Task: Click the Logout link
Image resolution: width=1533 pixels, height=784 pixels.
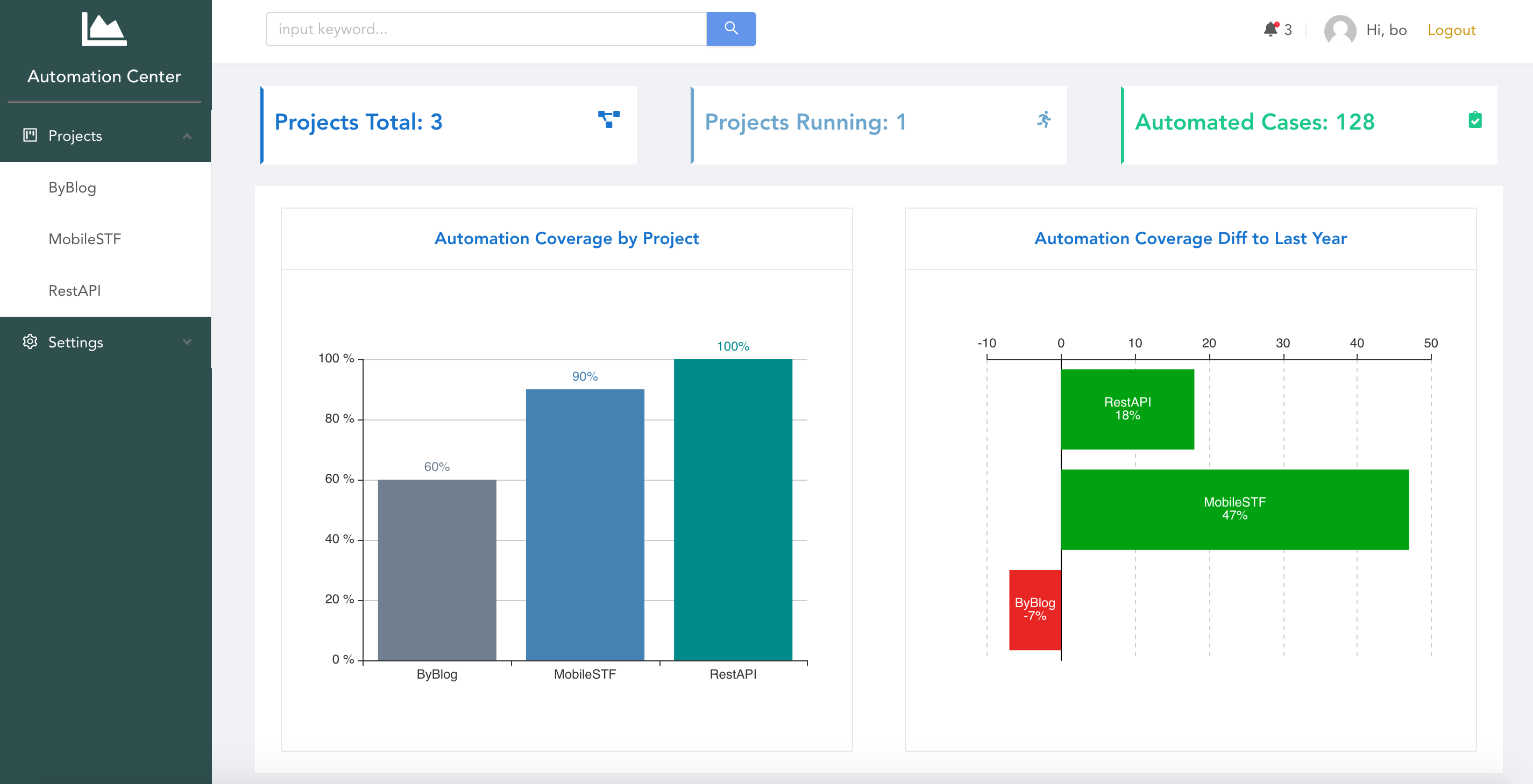Action: point(1451,30)
